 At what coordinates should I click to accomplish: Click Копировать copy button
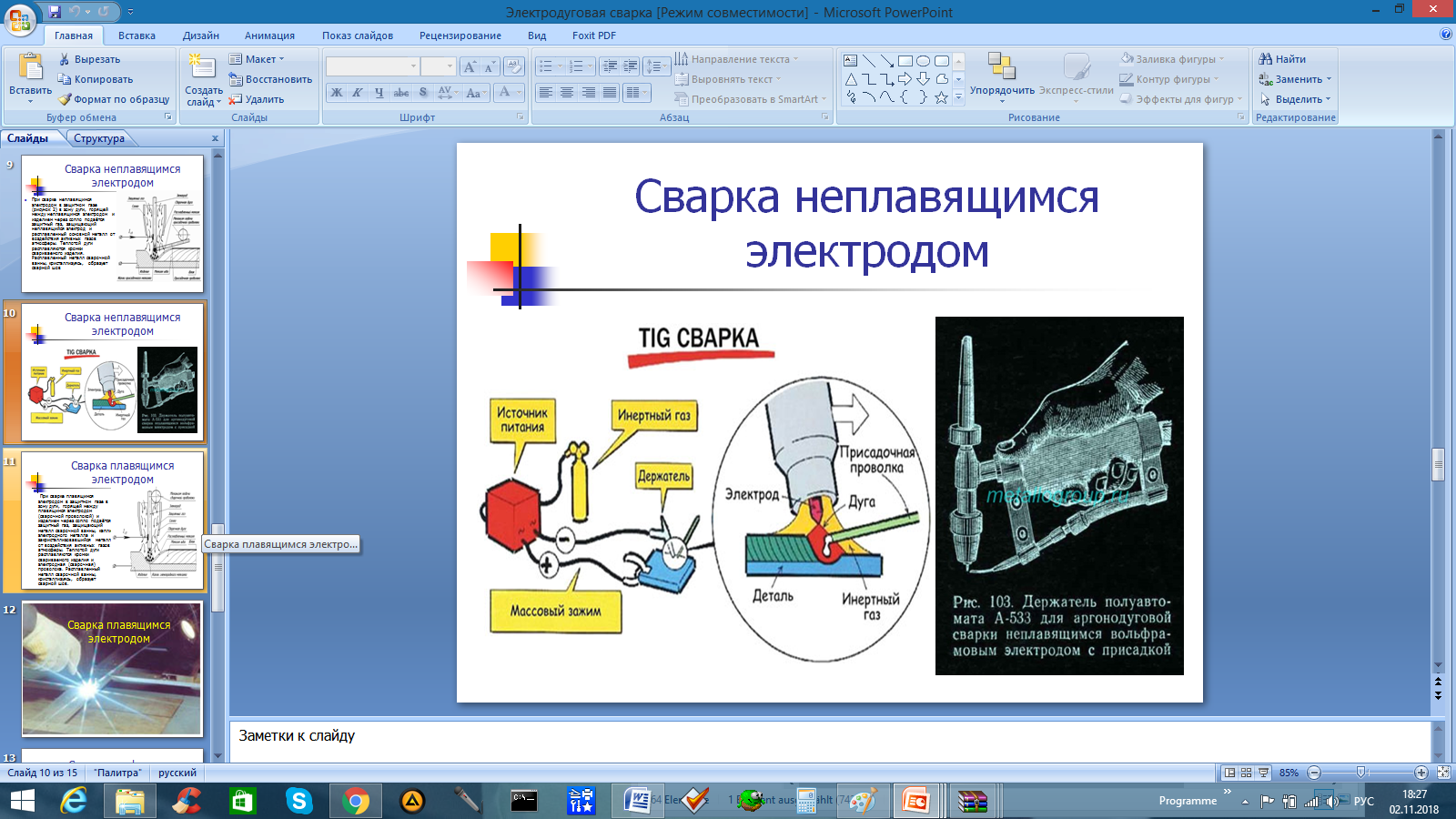pyautogui.click(x=96, y=79)
